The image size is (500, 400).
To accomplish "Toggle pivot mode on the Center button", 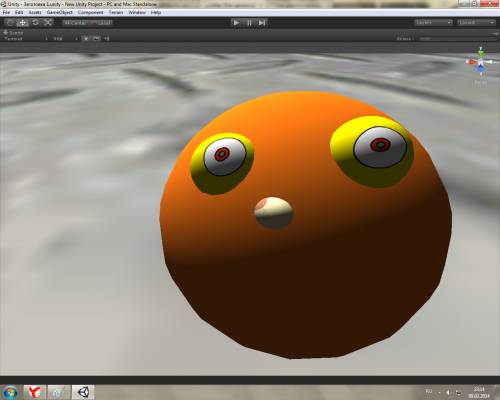I will click(76, 23).
